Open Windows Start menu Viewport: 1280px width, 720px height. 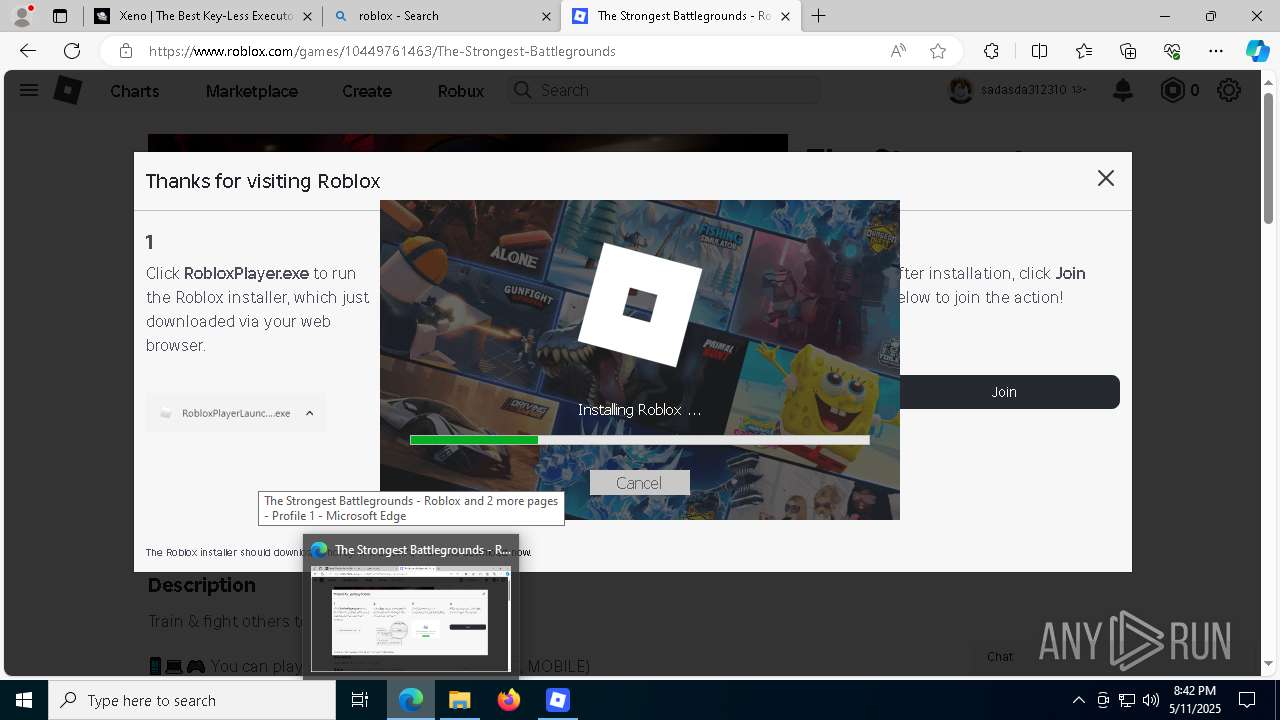click(x=24, y=700)
